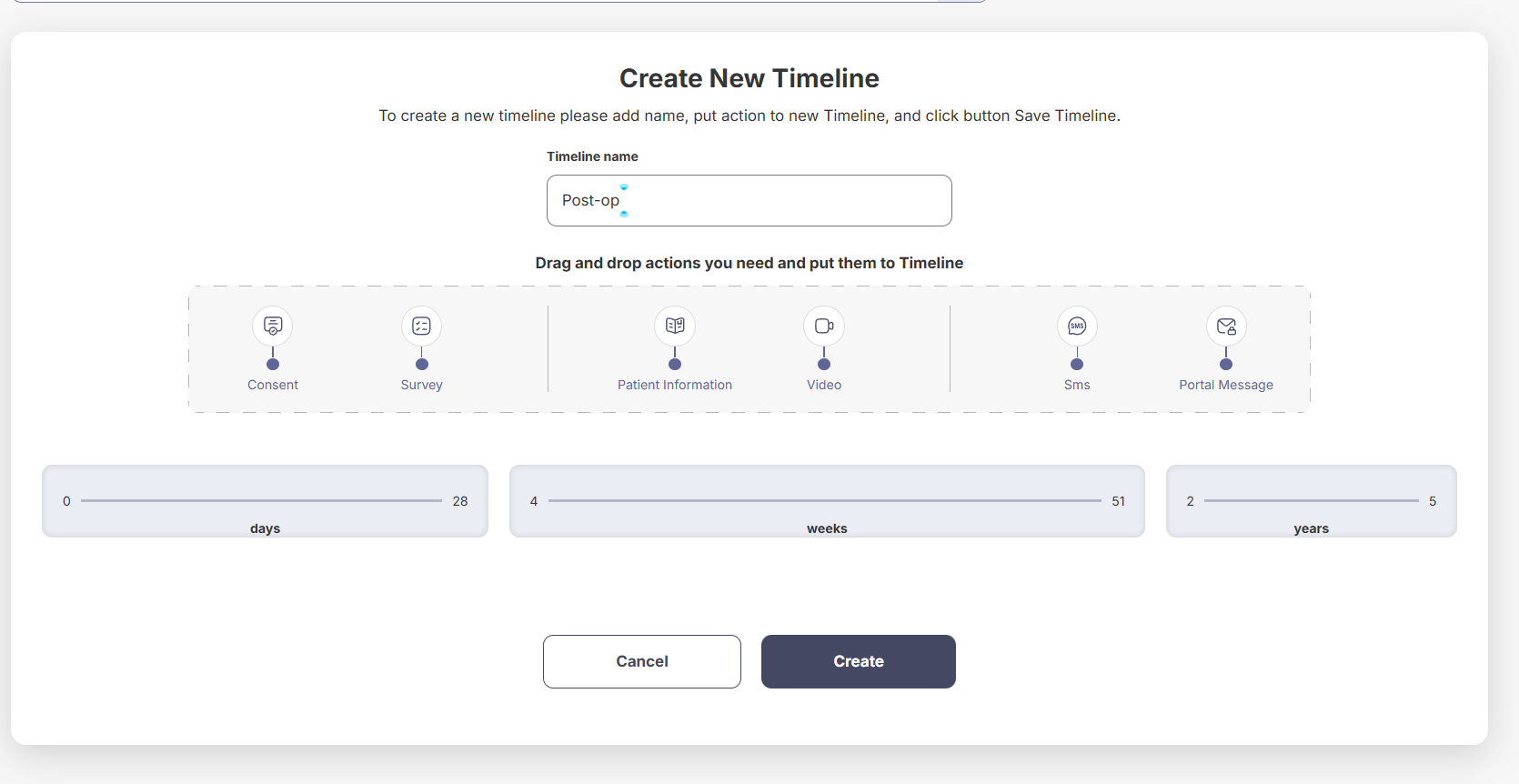The image size is (1519, 784).
Task: Click the Portal Message label
Action: coord(1226,385)
